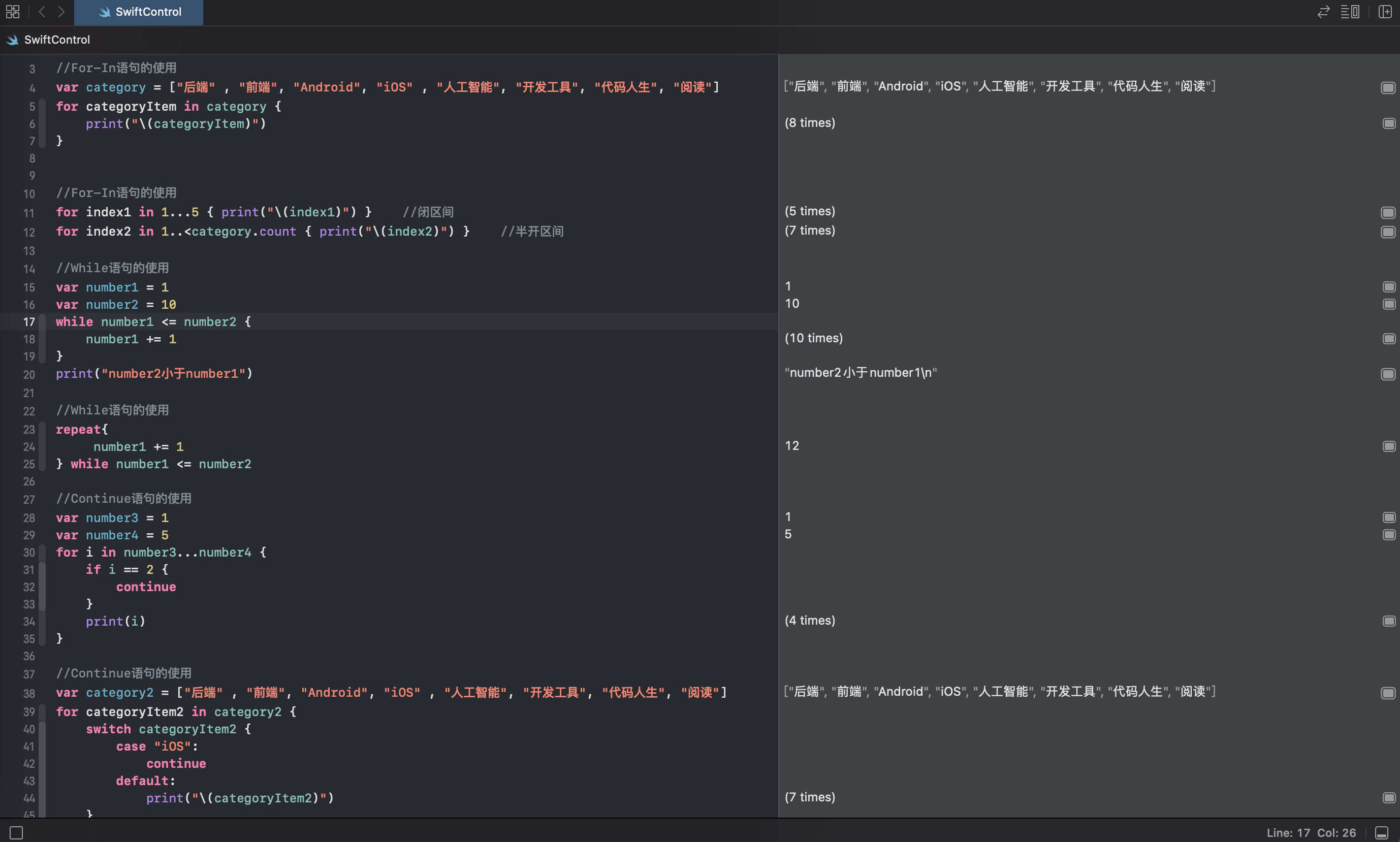Enable code review comparison arrows
This screenshot has width=1400, height=842.
click(x=1323, y=11)
